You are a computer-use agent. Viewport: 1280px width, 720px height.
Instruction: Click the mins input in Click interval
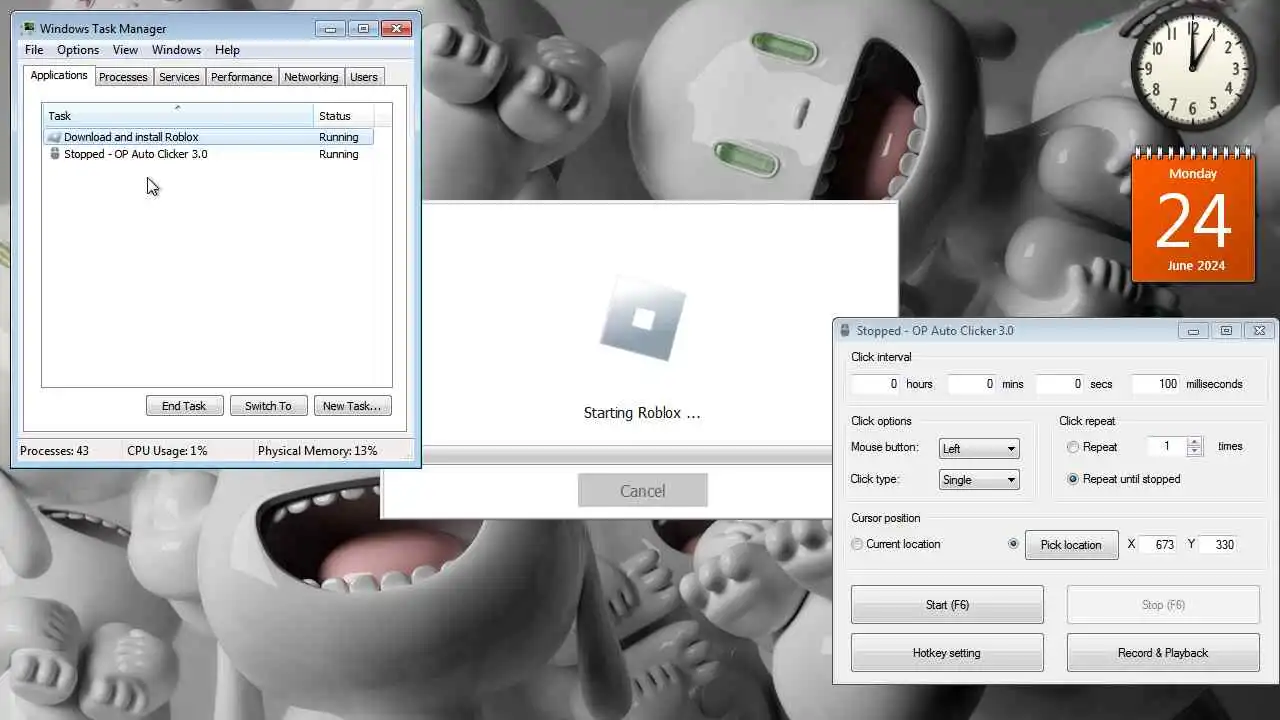[x=971, y=384]
